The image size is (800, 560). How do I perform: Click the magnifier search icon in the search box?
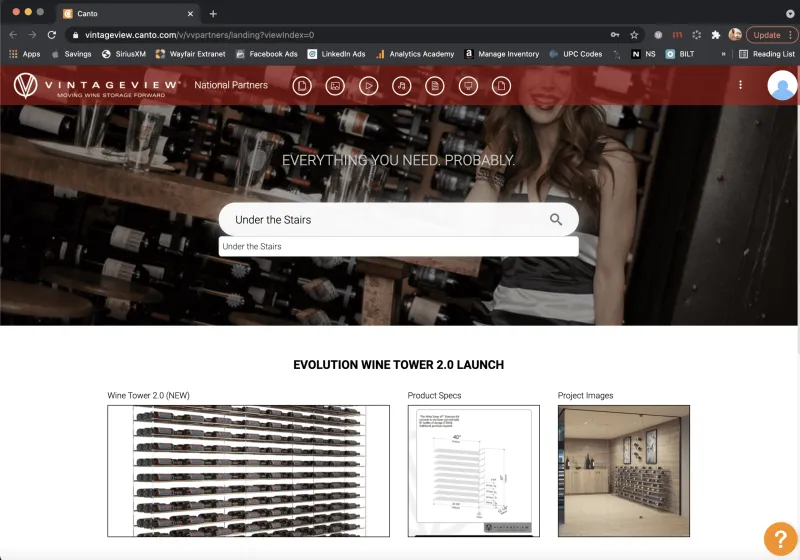click(x=556, y=219)
